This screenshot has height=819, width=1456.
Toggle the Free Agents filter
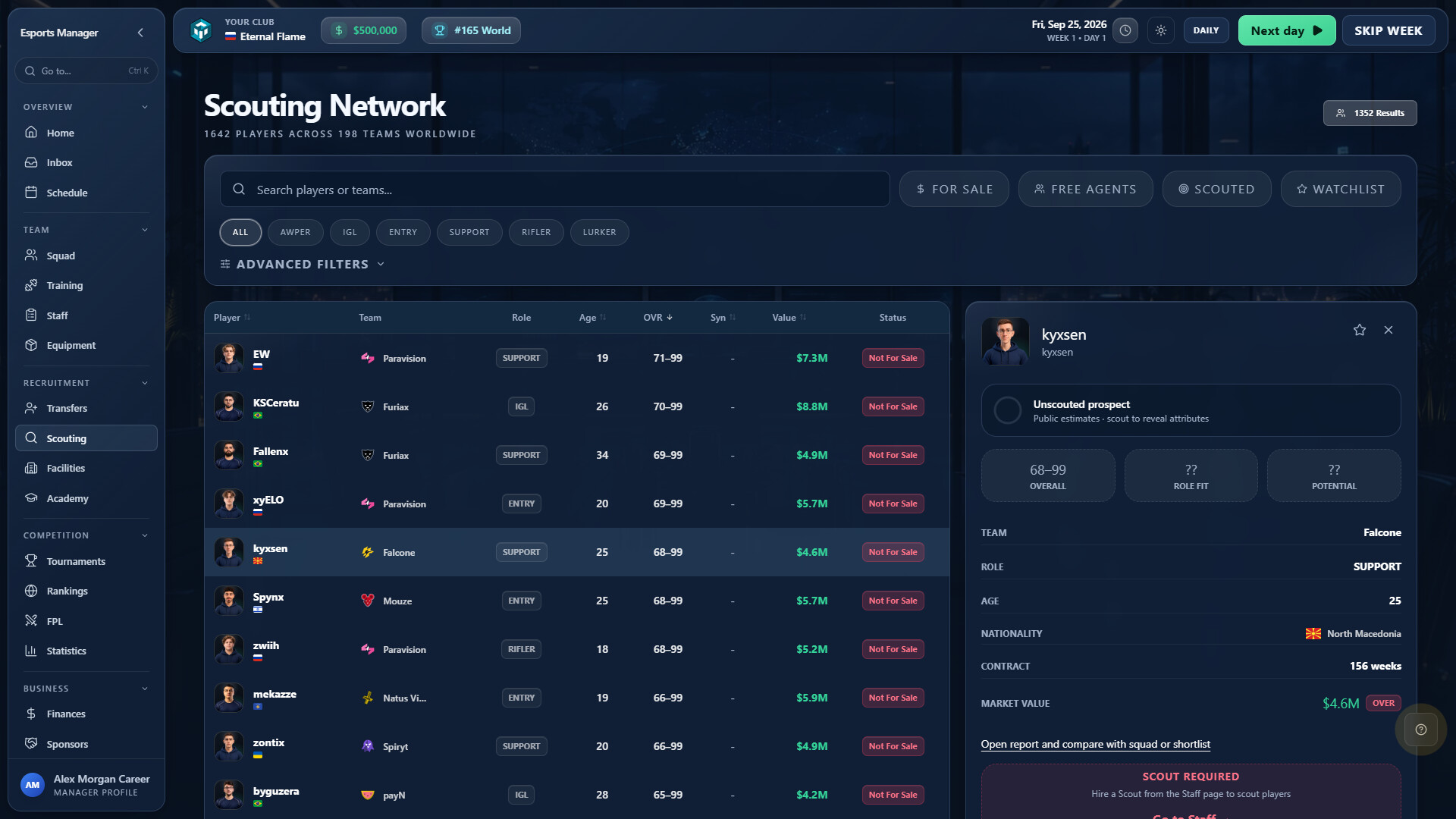pos(1085,189)
